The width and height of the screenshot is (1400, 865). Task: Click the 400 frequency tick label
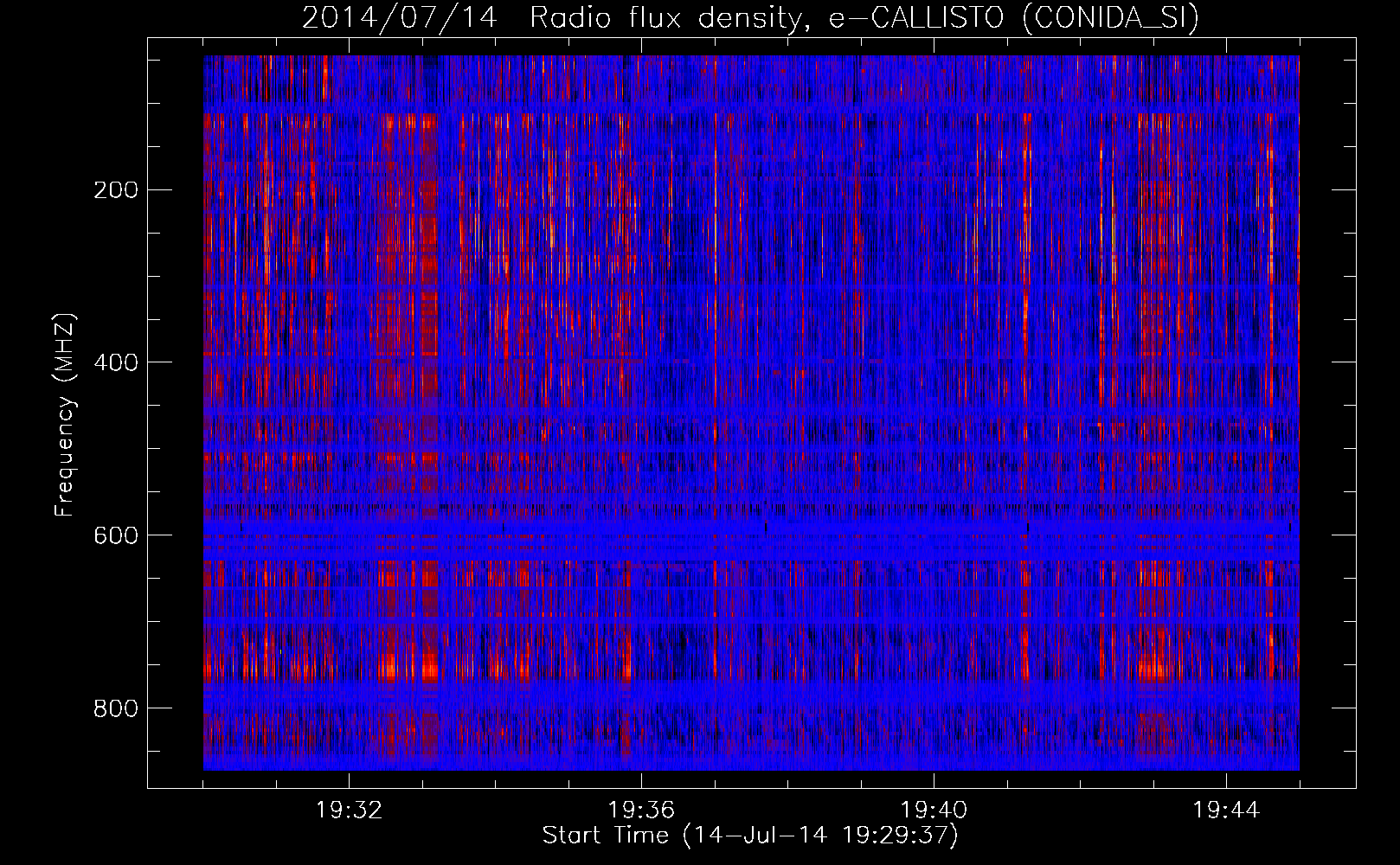click(115, 362)
